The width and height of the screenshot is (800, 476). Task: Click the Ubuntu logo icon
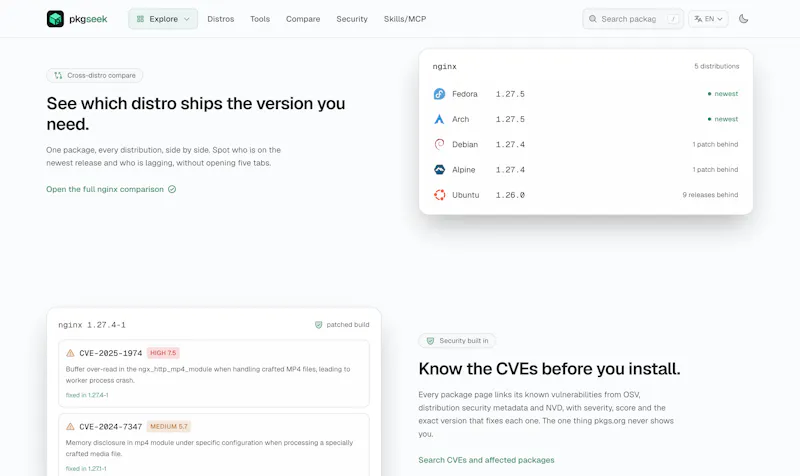pos(439,195)
